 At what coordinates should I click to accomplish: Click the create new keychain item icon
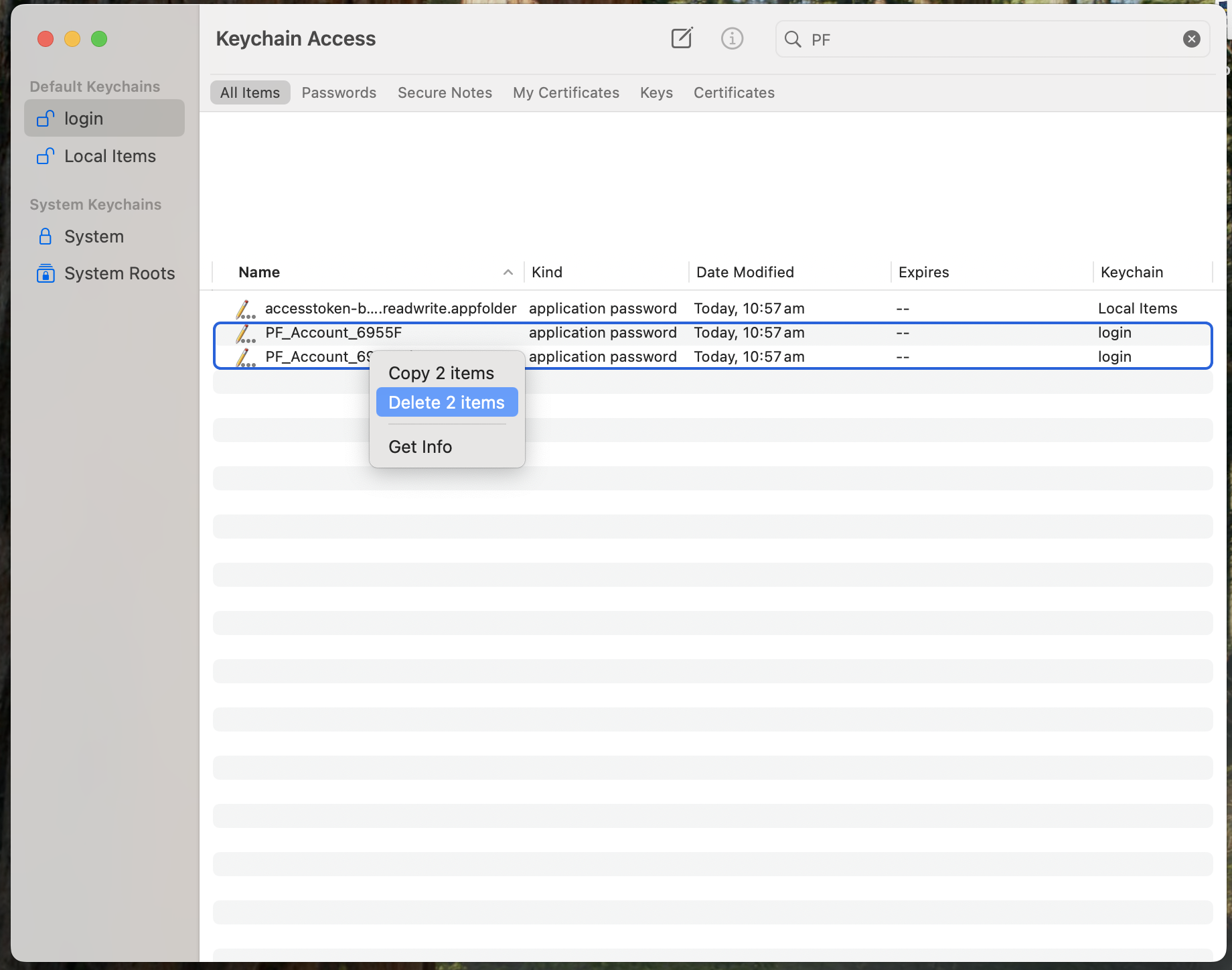tap(682, 38)
